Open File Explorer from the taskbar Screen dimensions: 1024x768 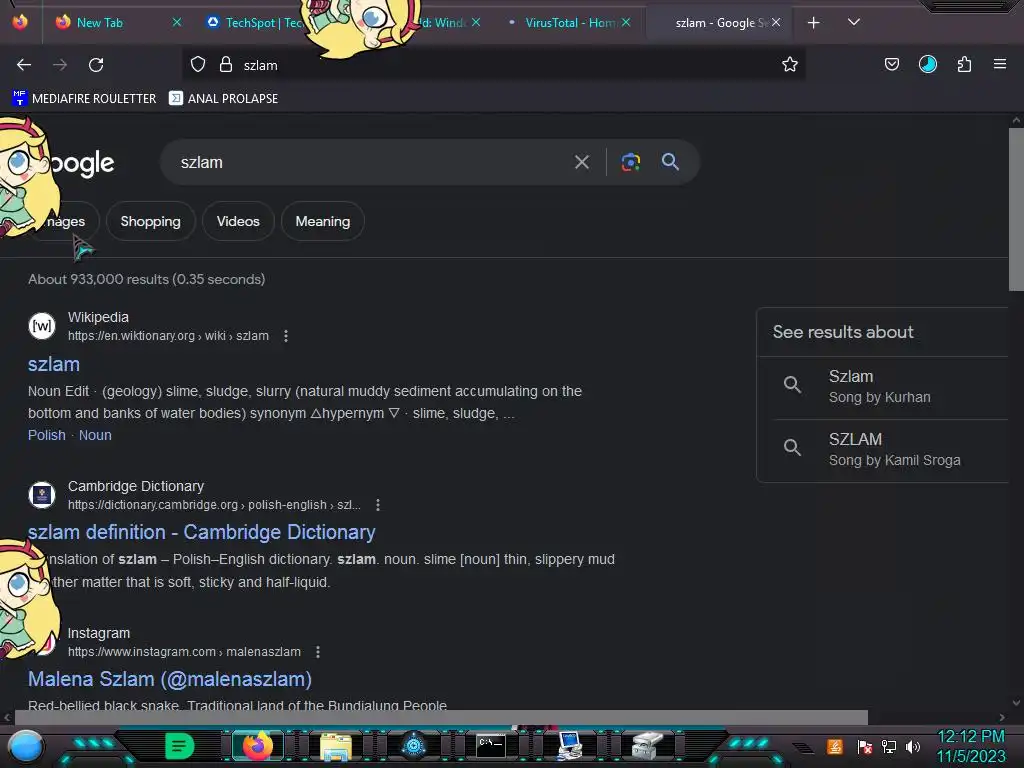point(336,746)
